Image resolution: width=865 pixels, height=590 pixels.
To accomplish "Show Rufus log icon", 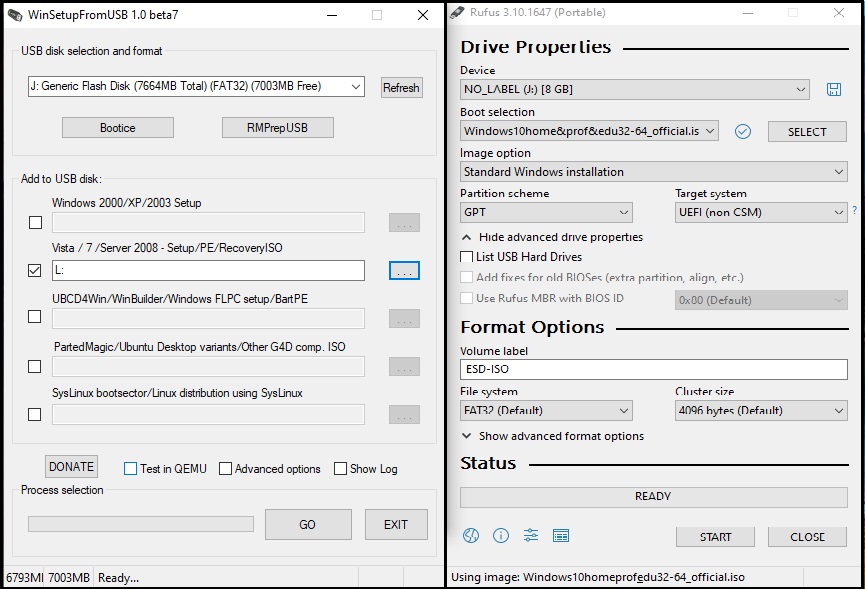I will pos(560,535).
